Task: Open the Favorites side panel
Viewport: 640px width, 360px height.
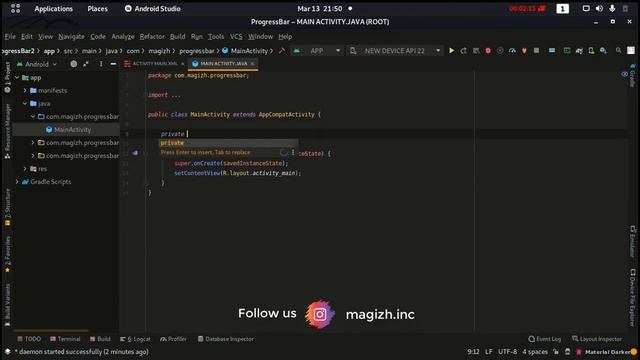Action: click(7, 254)
